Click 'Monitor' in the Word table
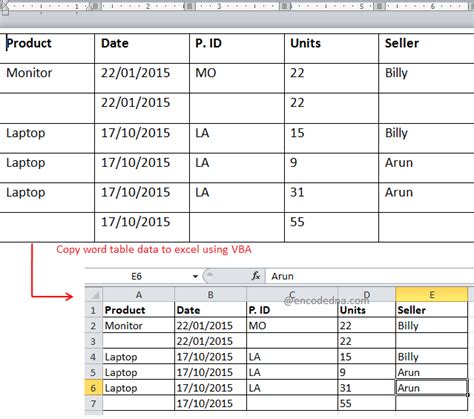Viewport: 474px width, 419px height. pos(29,73)
